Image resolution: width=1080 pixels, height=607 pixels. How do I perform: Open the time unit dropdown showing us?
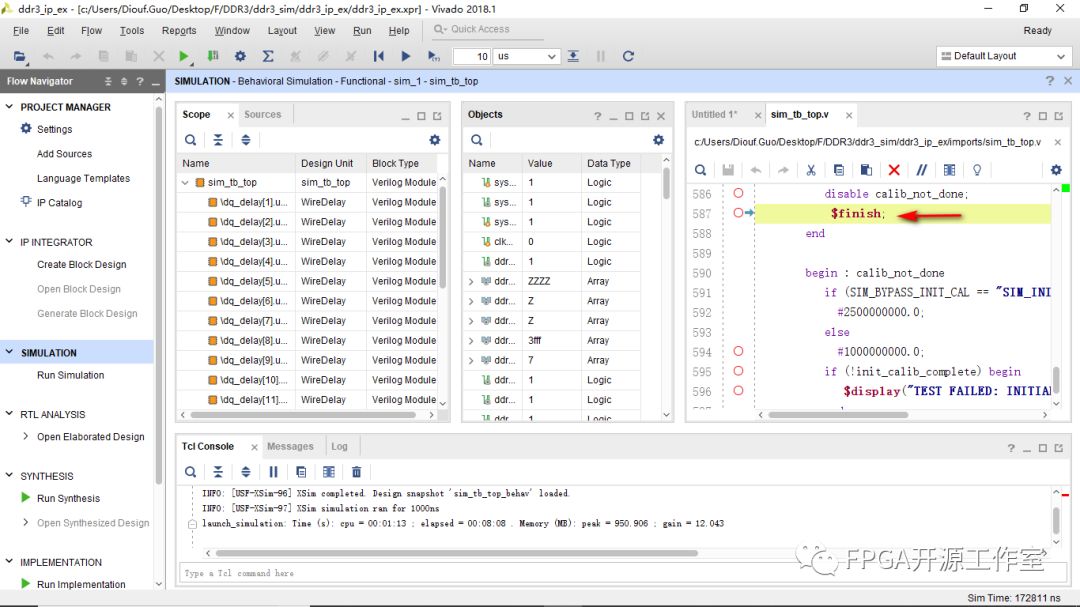point(526,57)
